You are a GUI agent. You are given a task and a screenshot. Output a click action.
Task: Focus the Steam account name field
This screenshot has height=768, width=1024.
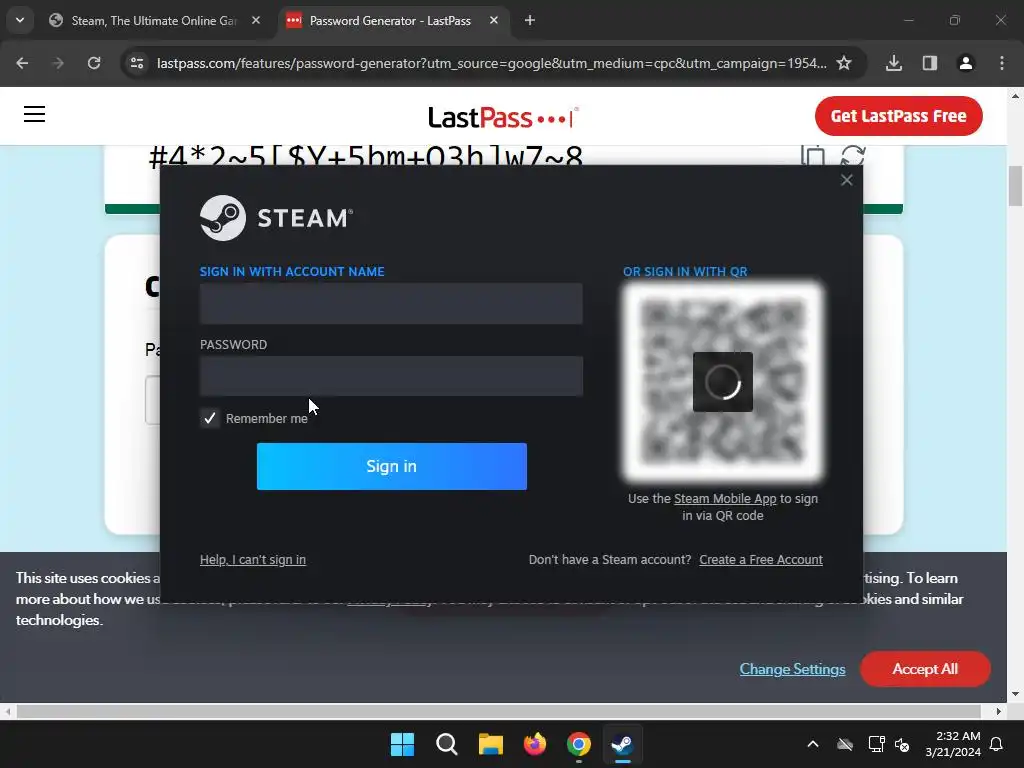click(x=391, y=304)
